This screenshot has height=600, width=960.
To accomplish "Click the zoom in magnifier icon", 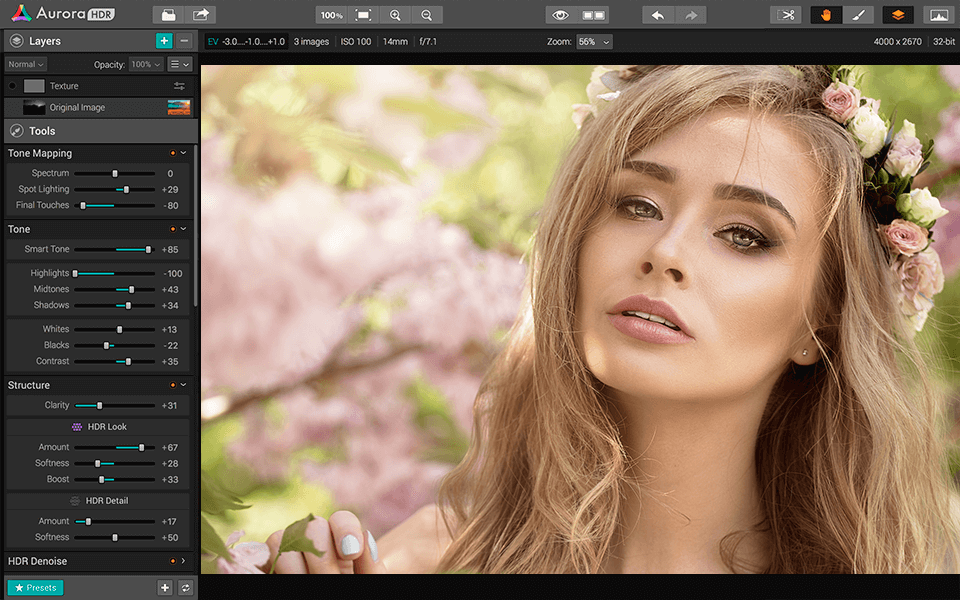I will click(x=395, y=15).
